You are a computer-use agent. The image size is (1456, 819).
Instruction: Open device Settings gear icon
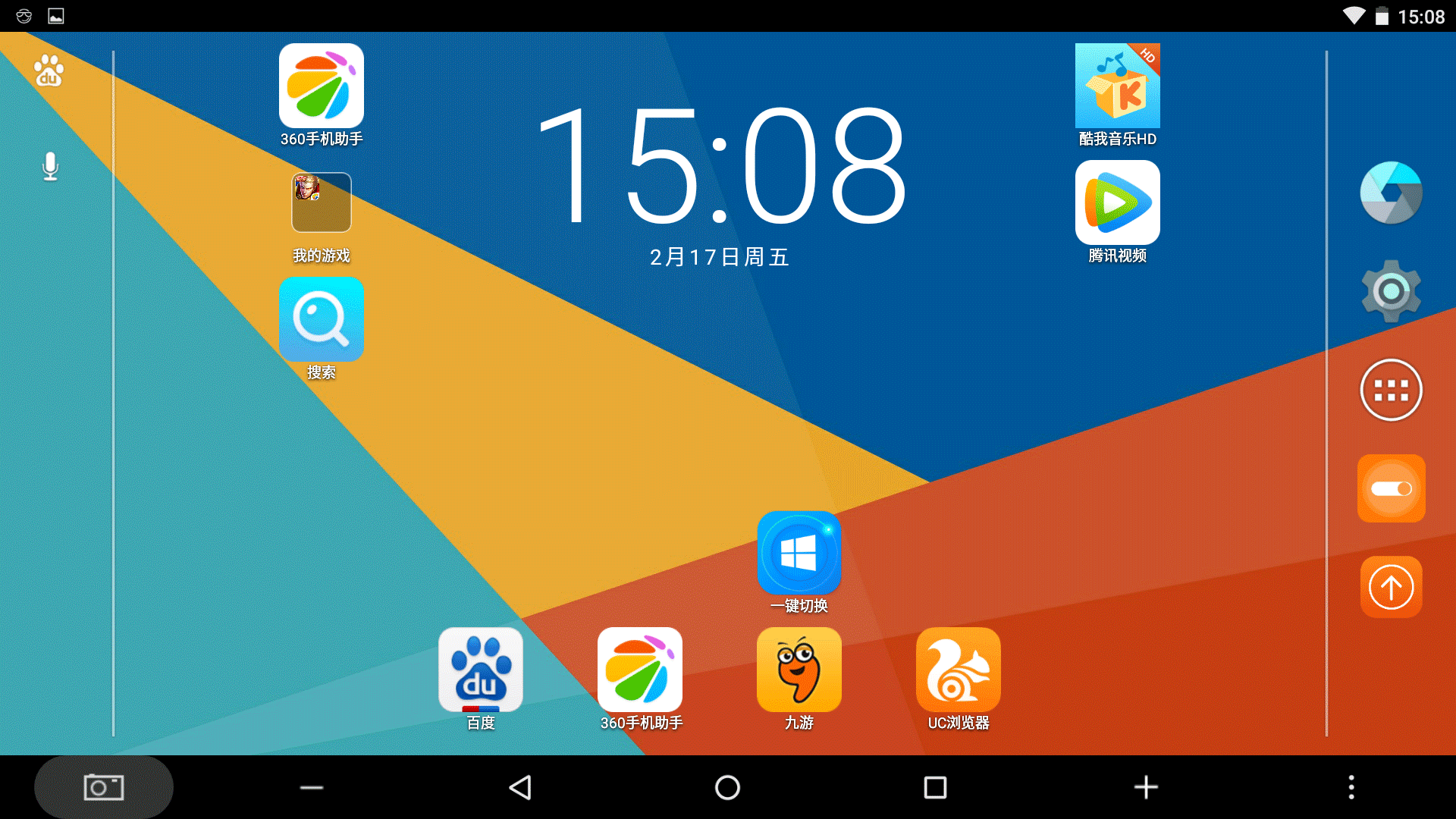click(1391, 291)
